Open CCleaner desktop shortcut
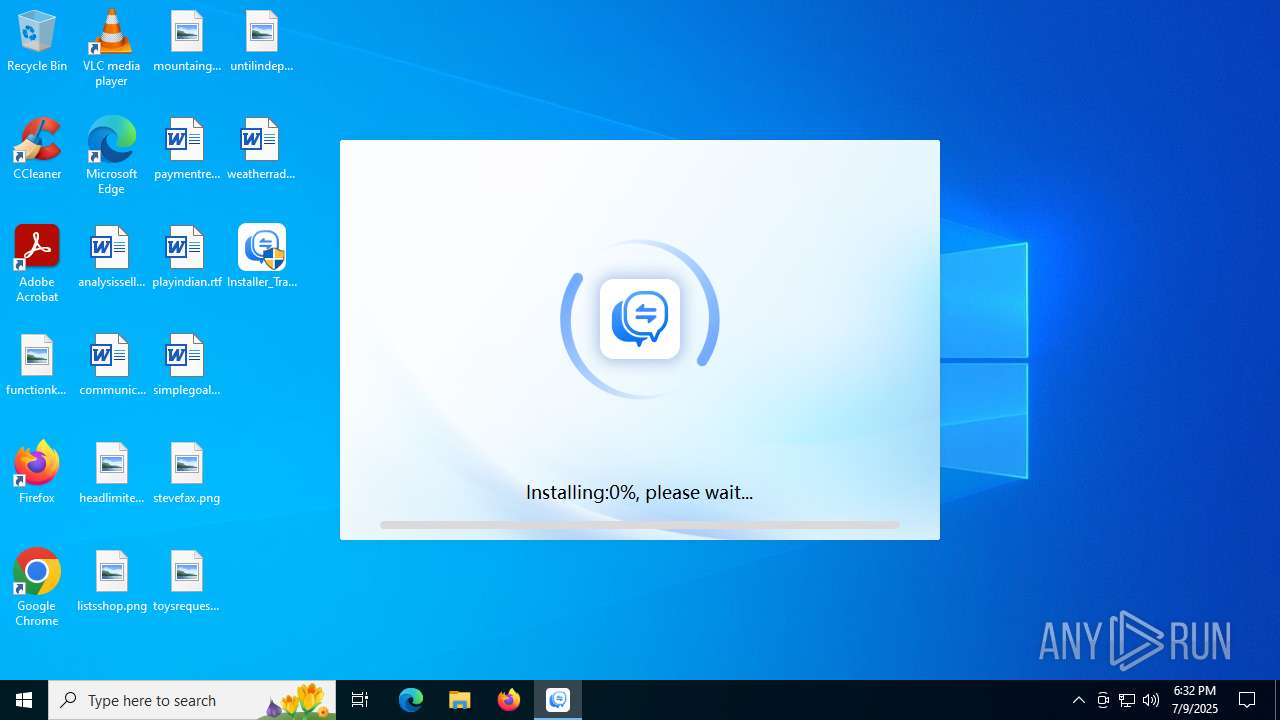 coord(37,150)
